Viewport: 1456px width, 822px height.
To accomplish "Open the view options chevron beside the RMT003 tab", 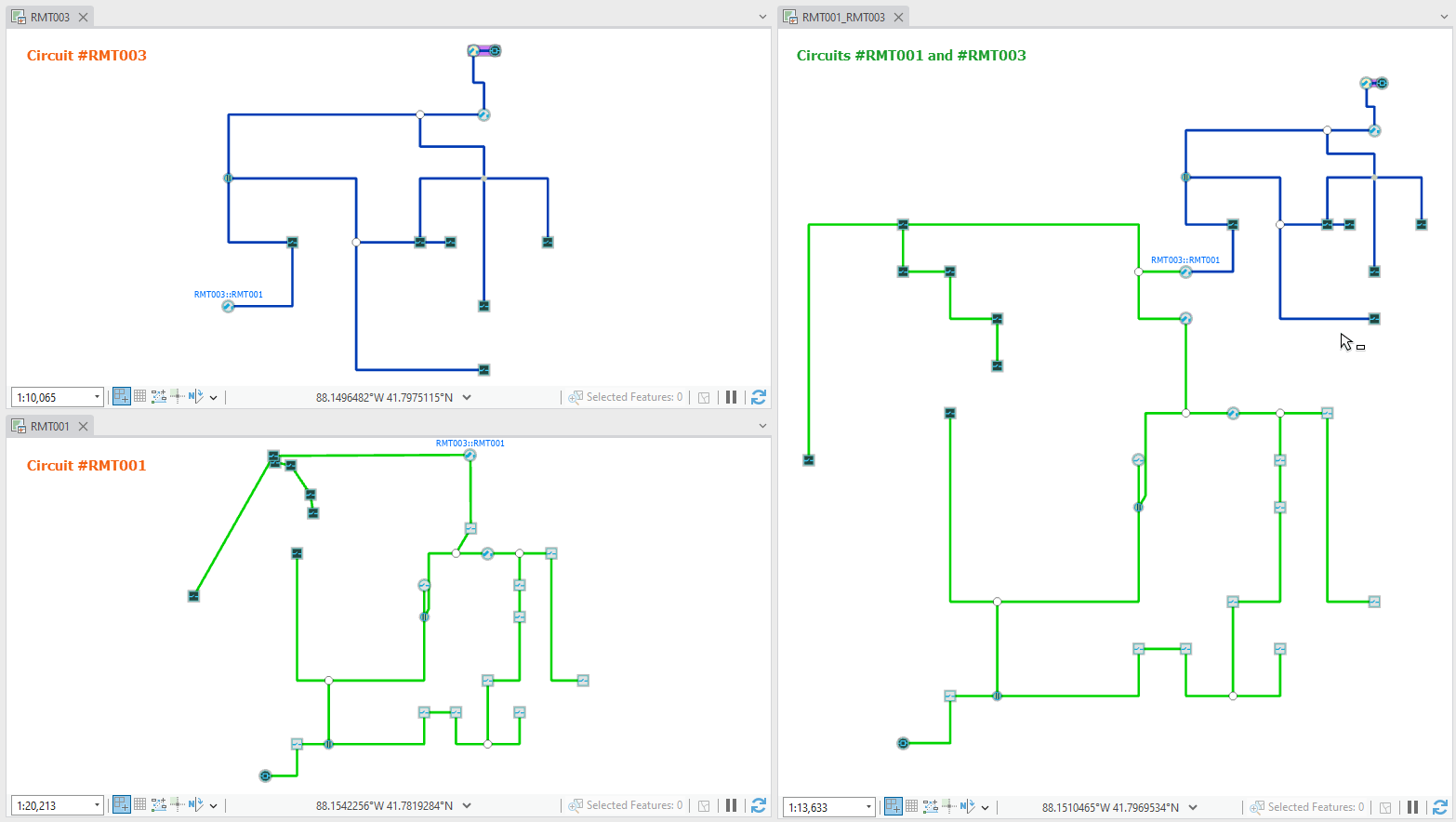I will (x=762, y=16).
